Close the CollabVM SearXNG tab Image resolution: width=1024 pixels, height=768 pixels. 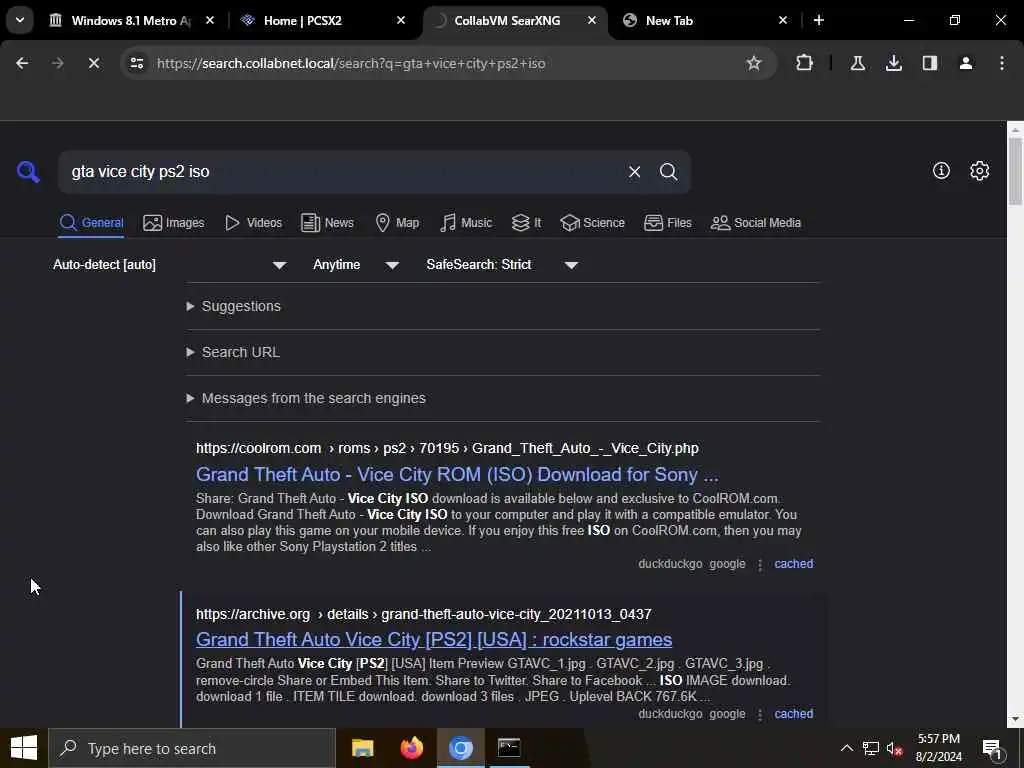pyautogui.click(x=591, y=20)
